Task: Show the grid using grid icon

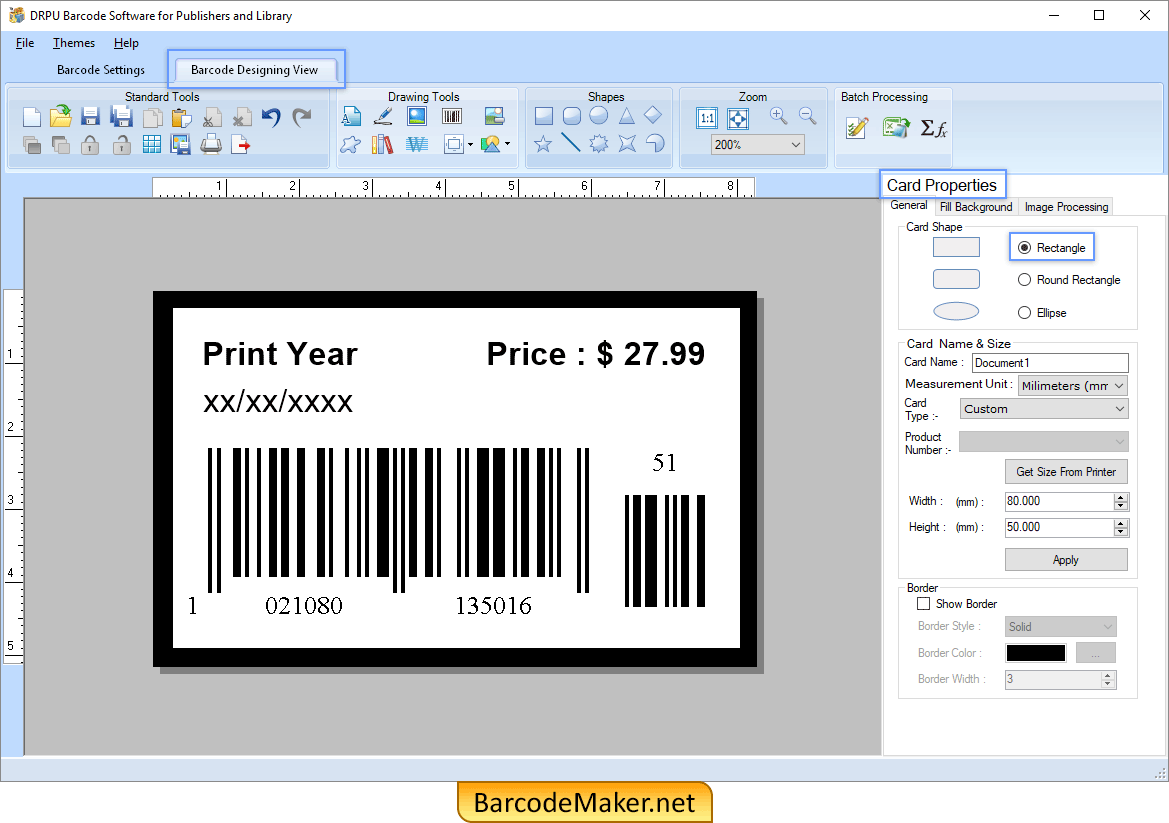Action: (x=151, y=144)
